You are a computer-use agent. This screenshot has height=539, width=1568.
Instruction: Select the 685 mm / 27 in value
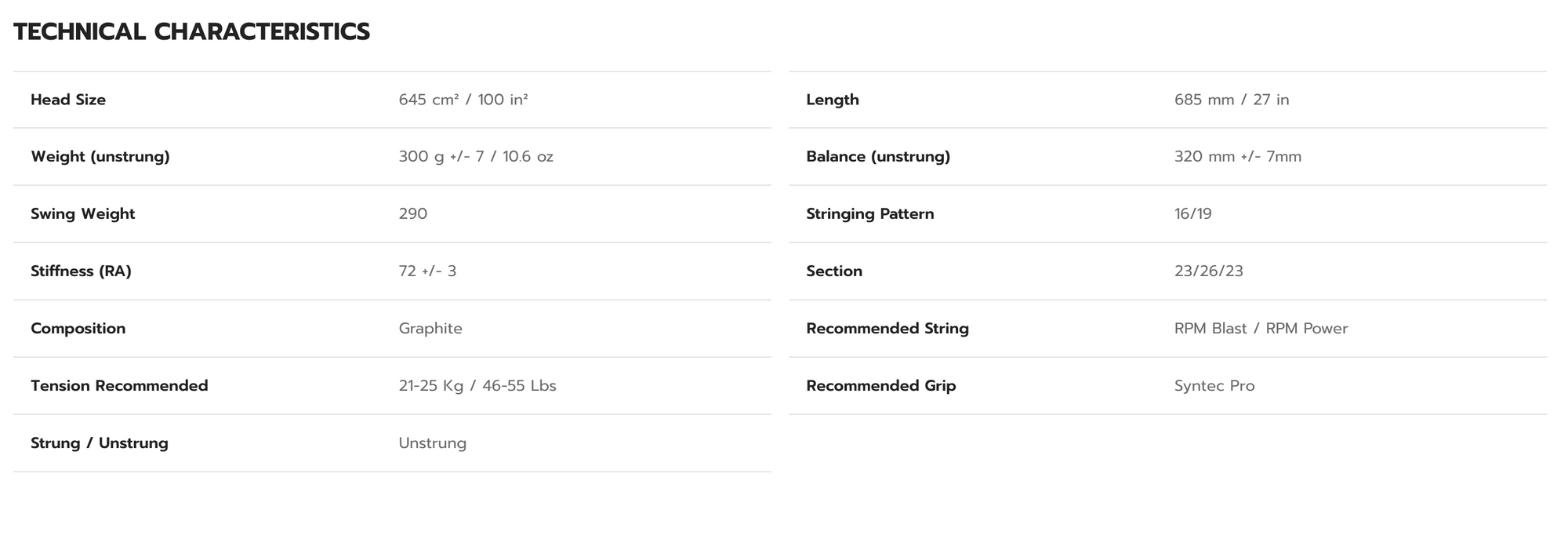[x=1231, y=100]
